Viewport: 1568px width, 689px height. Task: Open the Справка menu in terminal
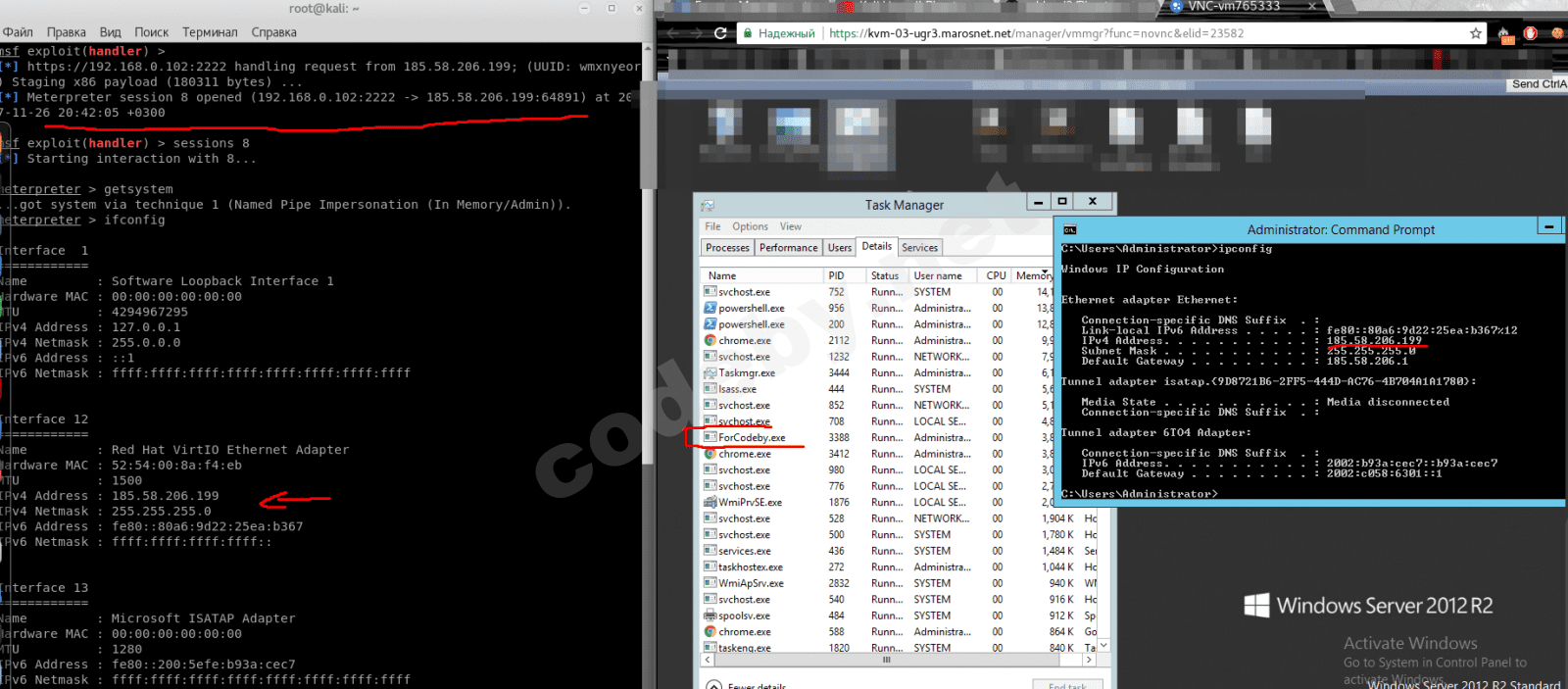[273, 32]
